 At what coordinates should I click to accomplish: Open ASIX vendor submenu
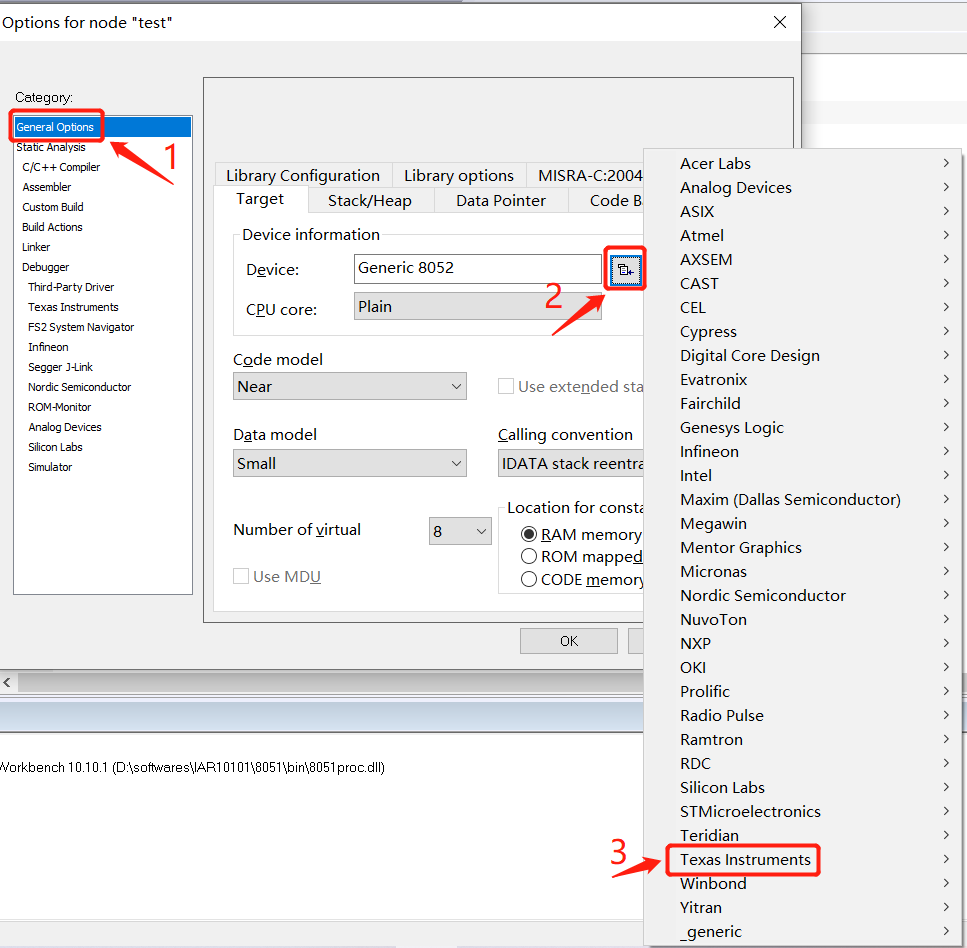(x=802, y=212)
